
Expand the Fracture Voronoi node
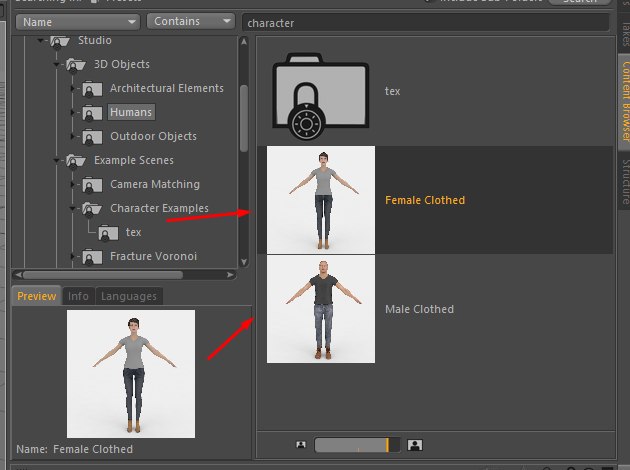(x=72, y=256)
